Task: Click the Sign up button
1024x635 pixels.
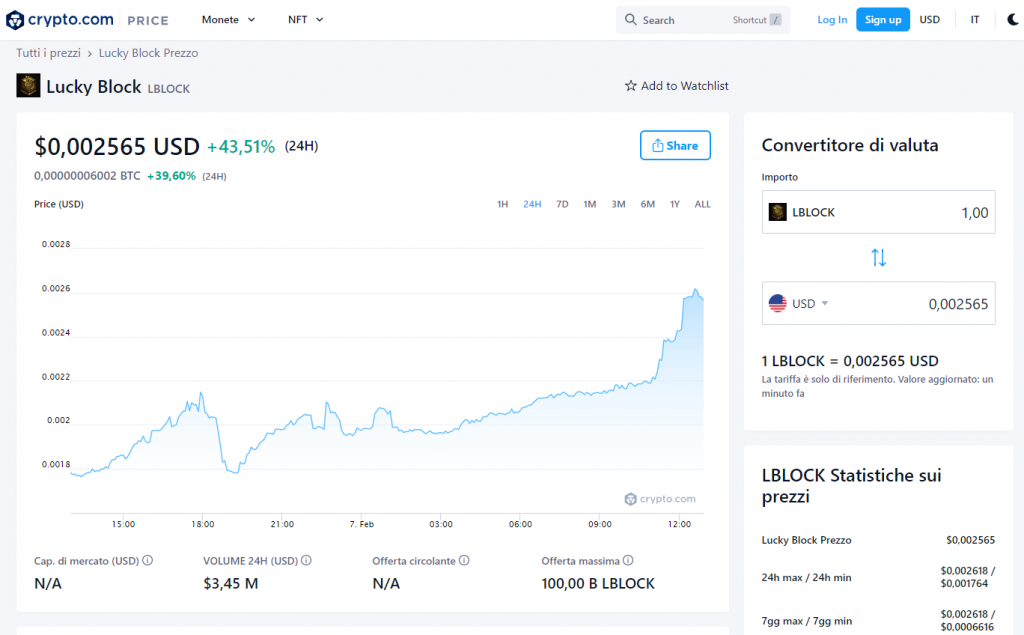Action: click(x=883, y=20)
